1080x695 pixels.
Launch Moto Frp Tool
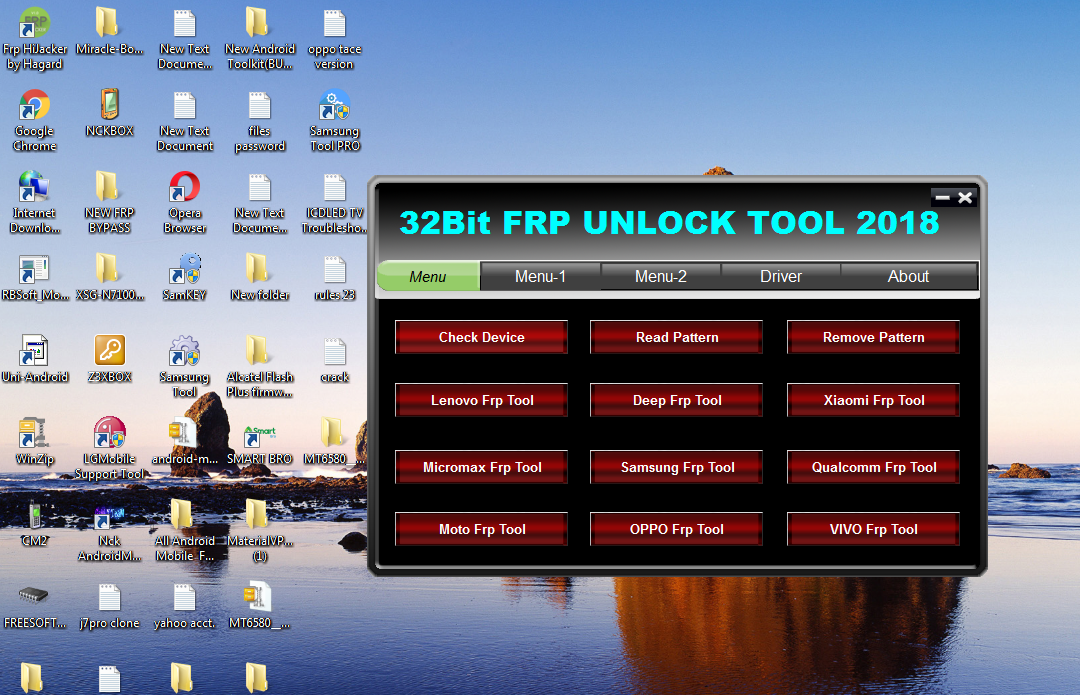481,529
